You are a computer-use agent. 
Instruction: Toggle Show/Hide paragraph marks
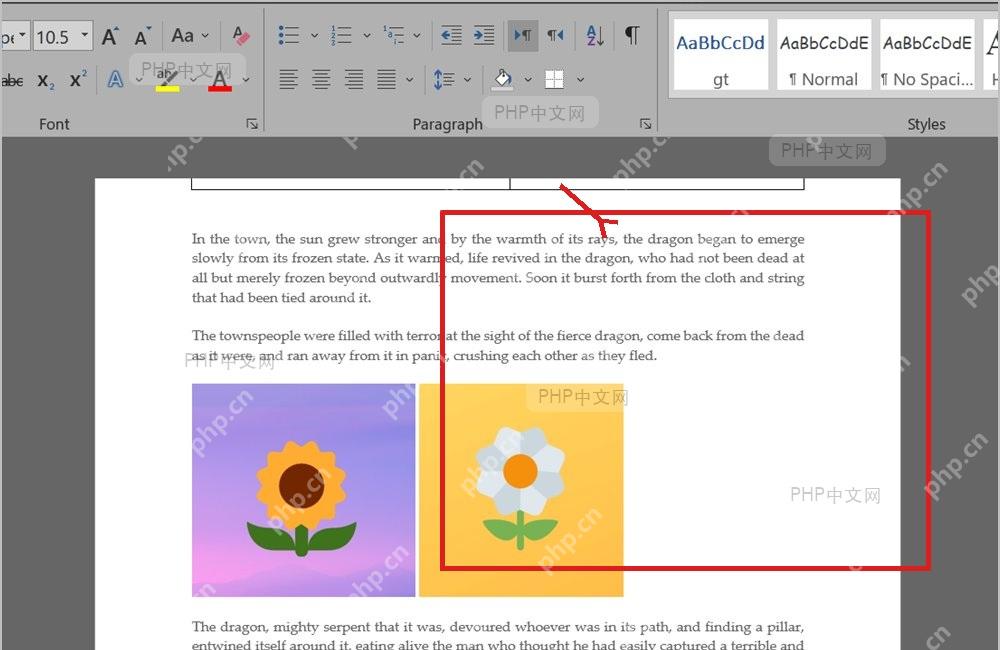[x=631, y=35]
